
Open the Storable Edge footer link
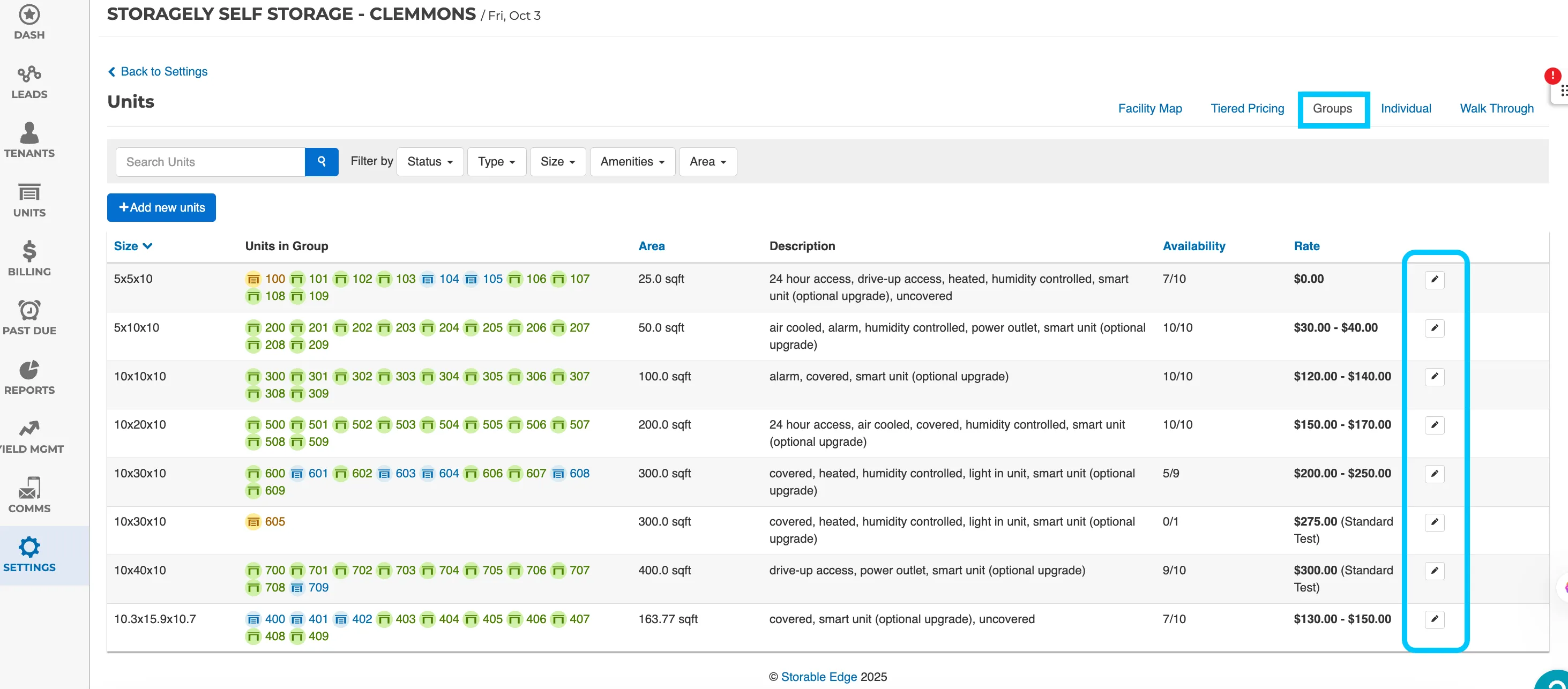(x=819, y=676)
